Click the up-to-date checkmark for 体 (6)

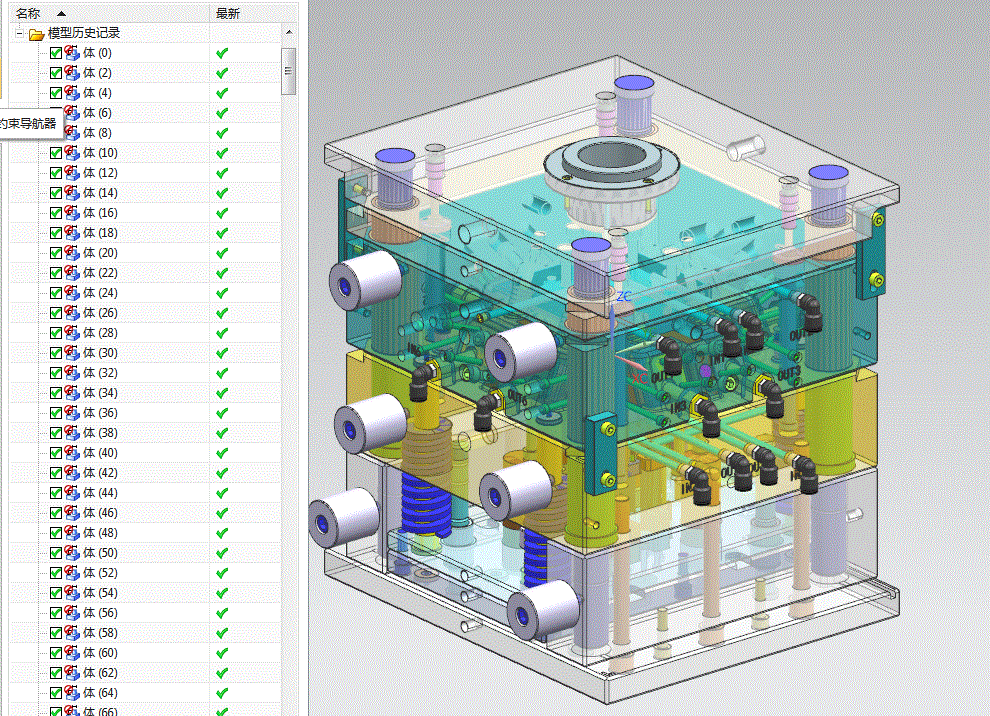222,114
